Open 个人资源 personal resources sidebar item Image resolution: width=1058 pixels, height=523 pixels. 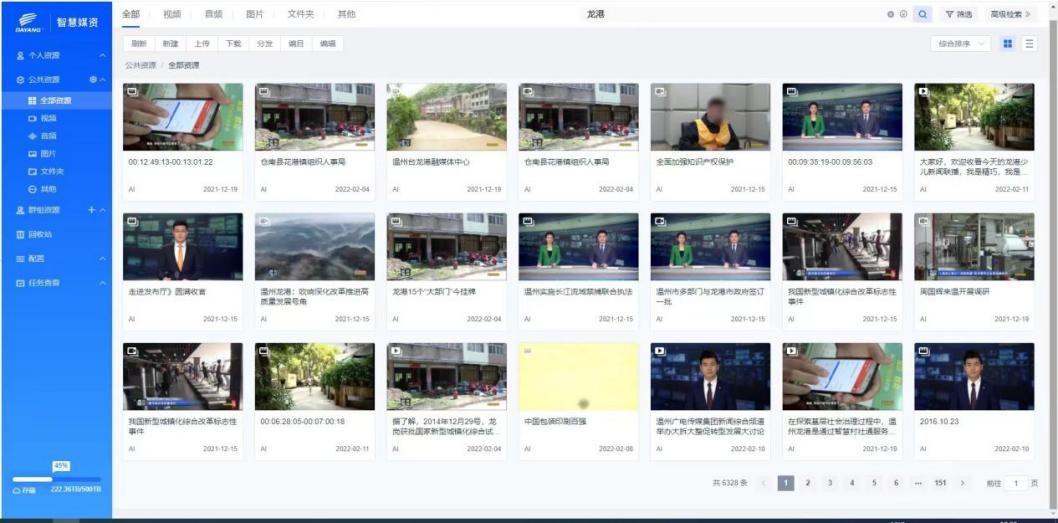click(43, 55)
